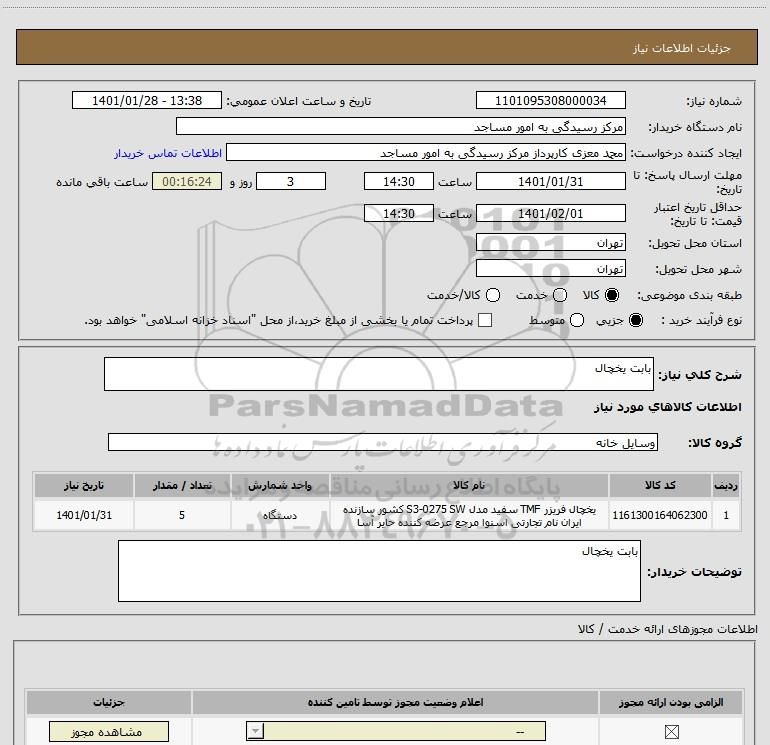Click the نام کالا column header
The image size is (770, 745).
[x=469, y=485]
